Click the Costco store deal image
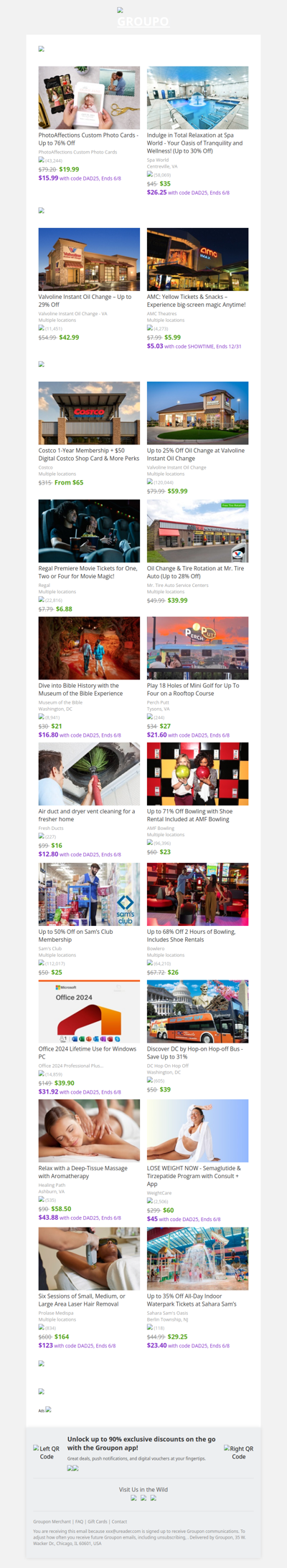The image size is (287, 1568). point(89,413)
